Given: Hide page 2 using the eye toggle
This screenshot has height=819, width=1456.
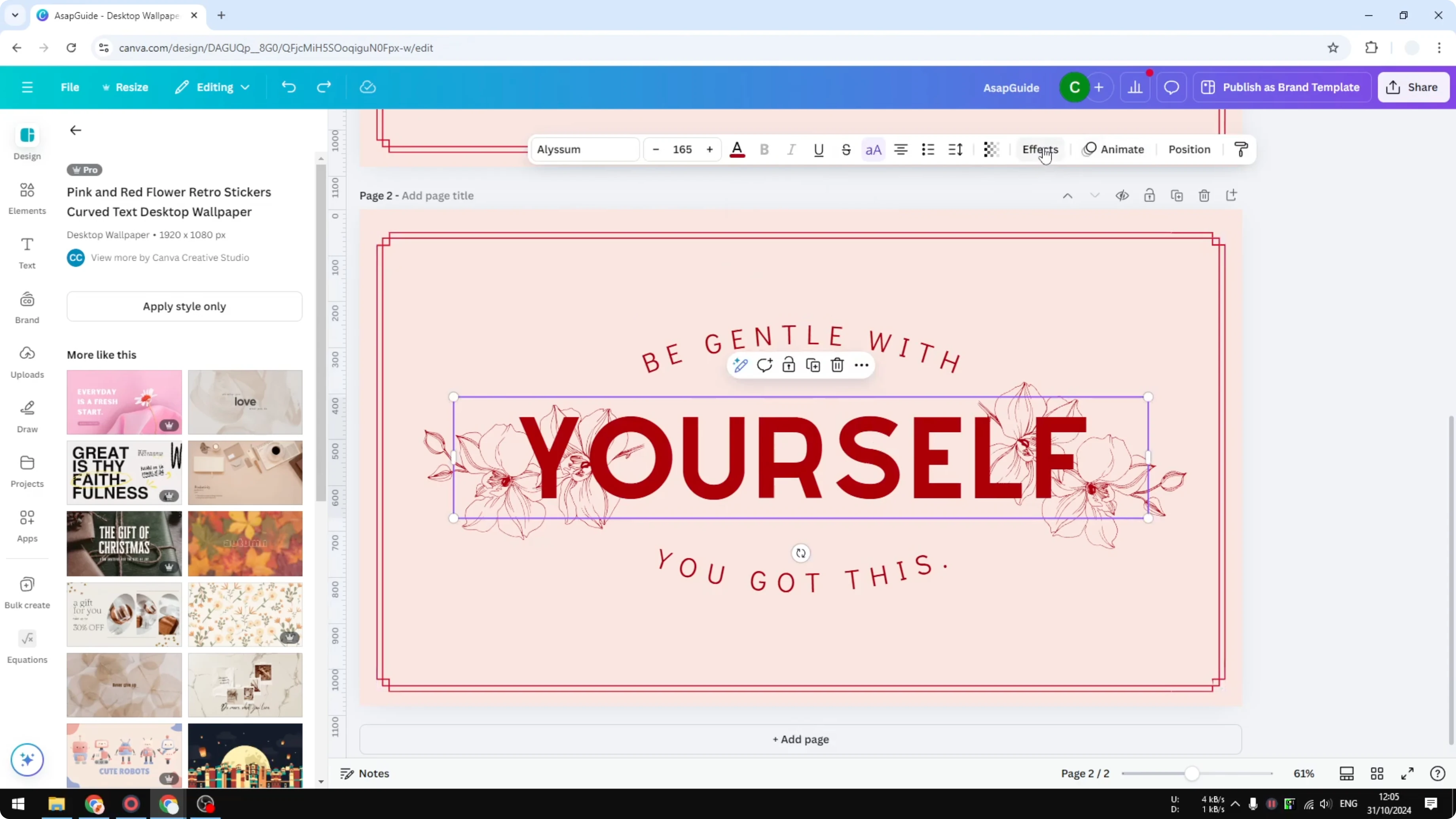Looking at the screenshot, I should (x=1122, y=195).
